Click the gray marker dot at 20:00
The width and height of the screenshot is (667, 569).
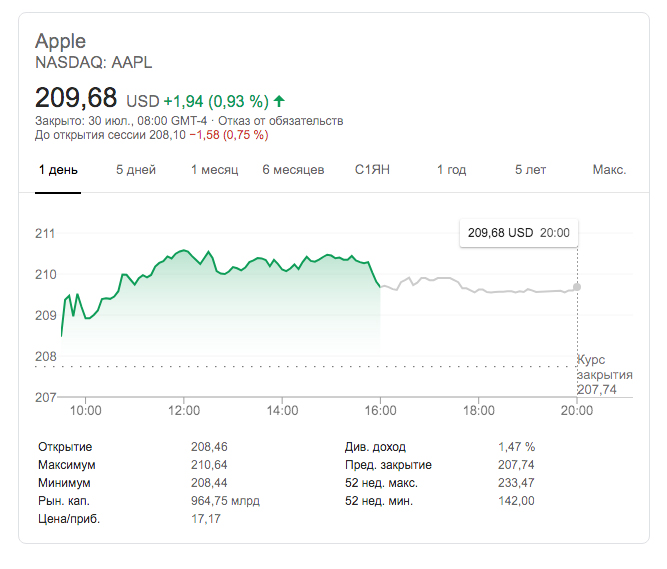[x=577, y=287]
